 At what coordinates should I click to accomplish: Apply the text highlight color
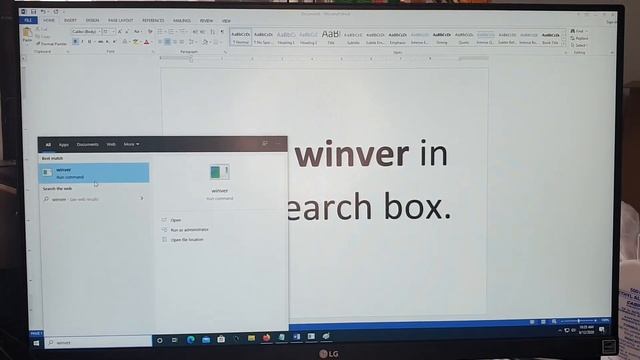(136, 42)
